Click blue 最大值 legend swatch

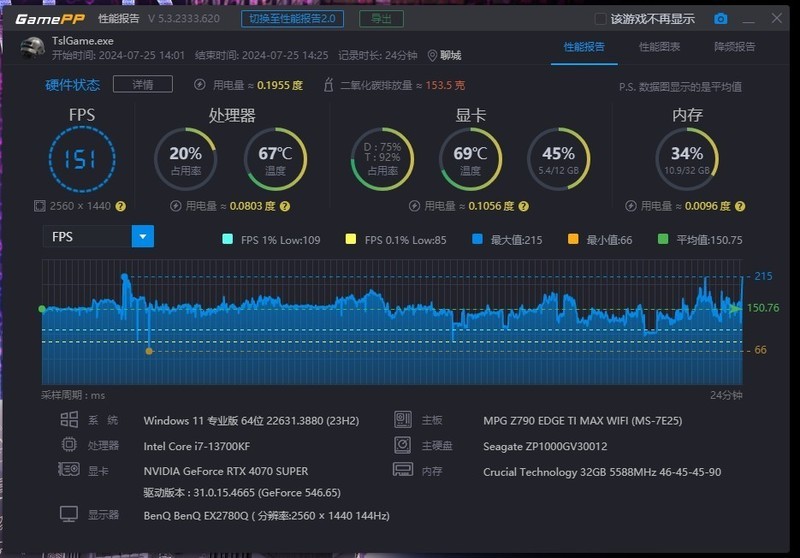click(478, 239)
